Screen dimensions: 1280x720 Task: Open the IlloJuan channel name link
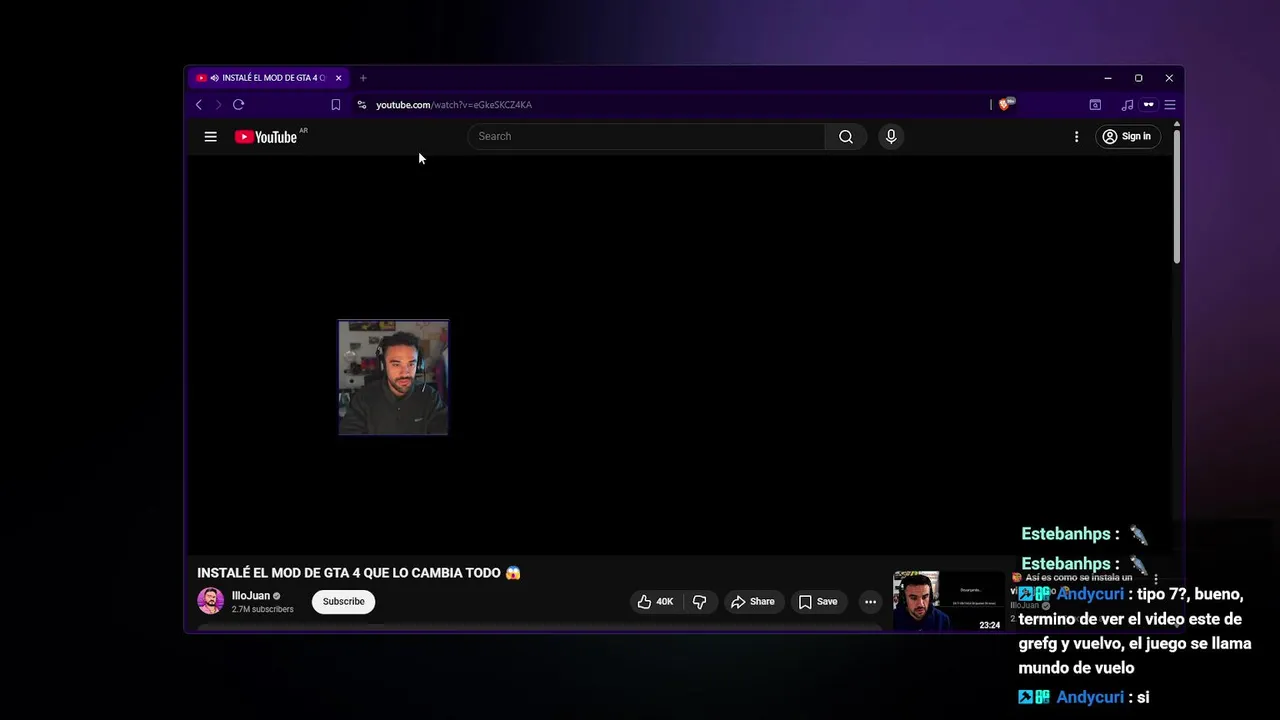[251, 596]
